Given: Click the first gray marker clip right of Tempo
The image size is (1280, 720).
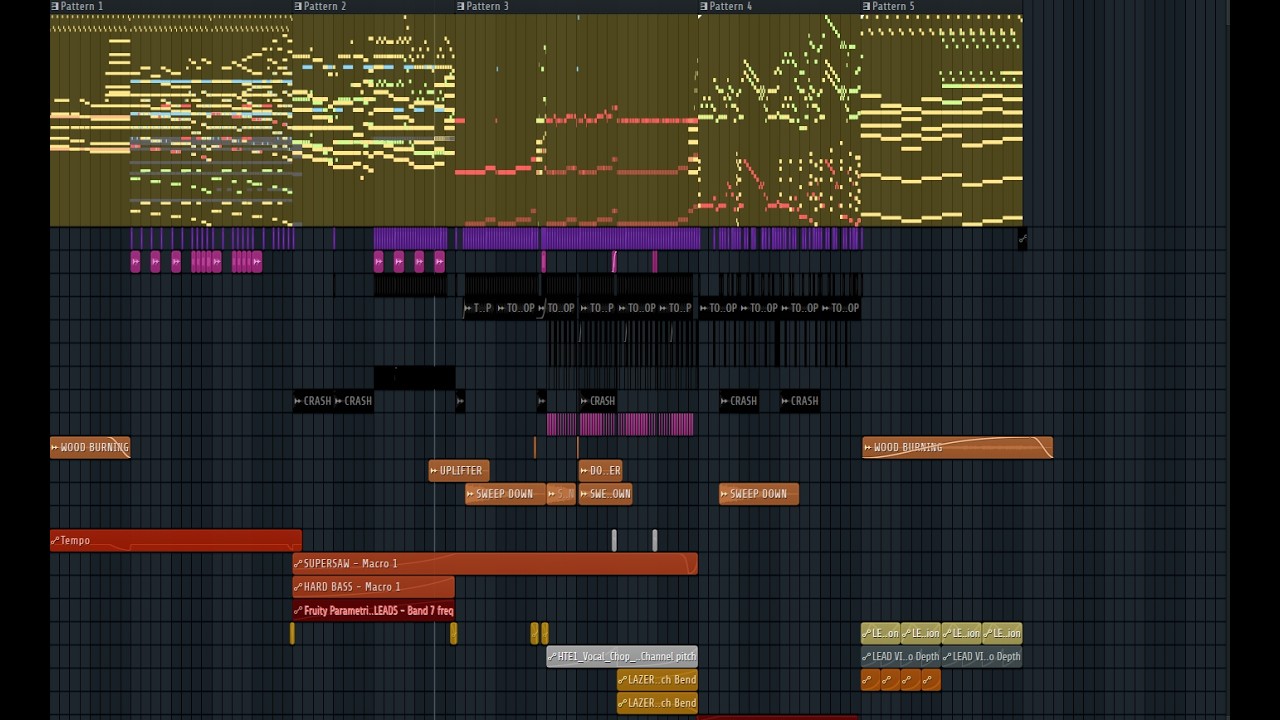Looking at the screenshot, I should point(614,540).
